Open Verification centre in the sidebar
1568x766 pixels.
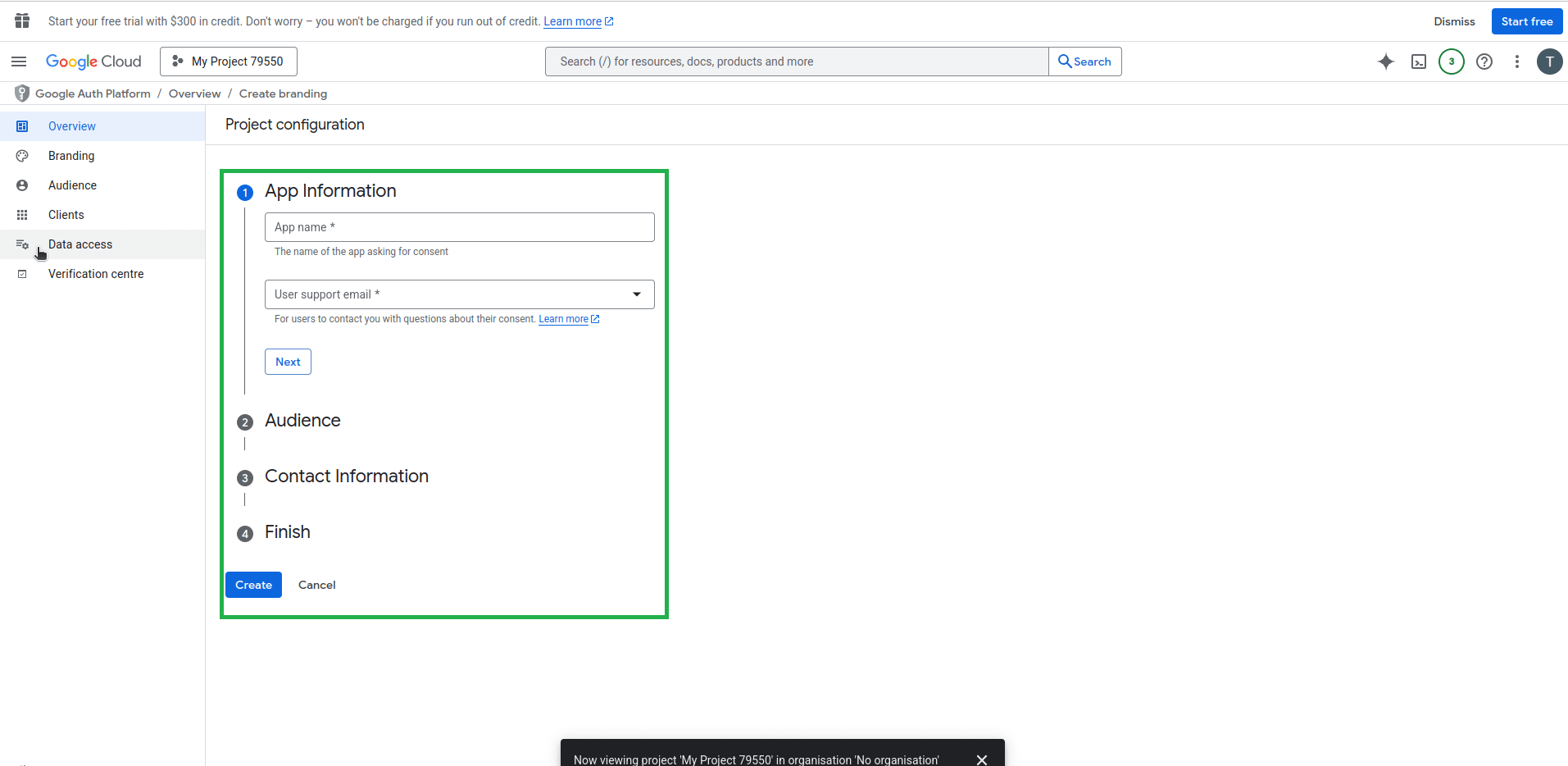coord(96,274)
